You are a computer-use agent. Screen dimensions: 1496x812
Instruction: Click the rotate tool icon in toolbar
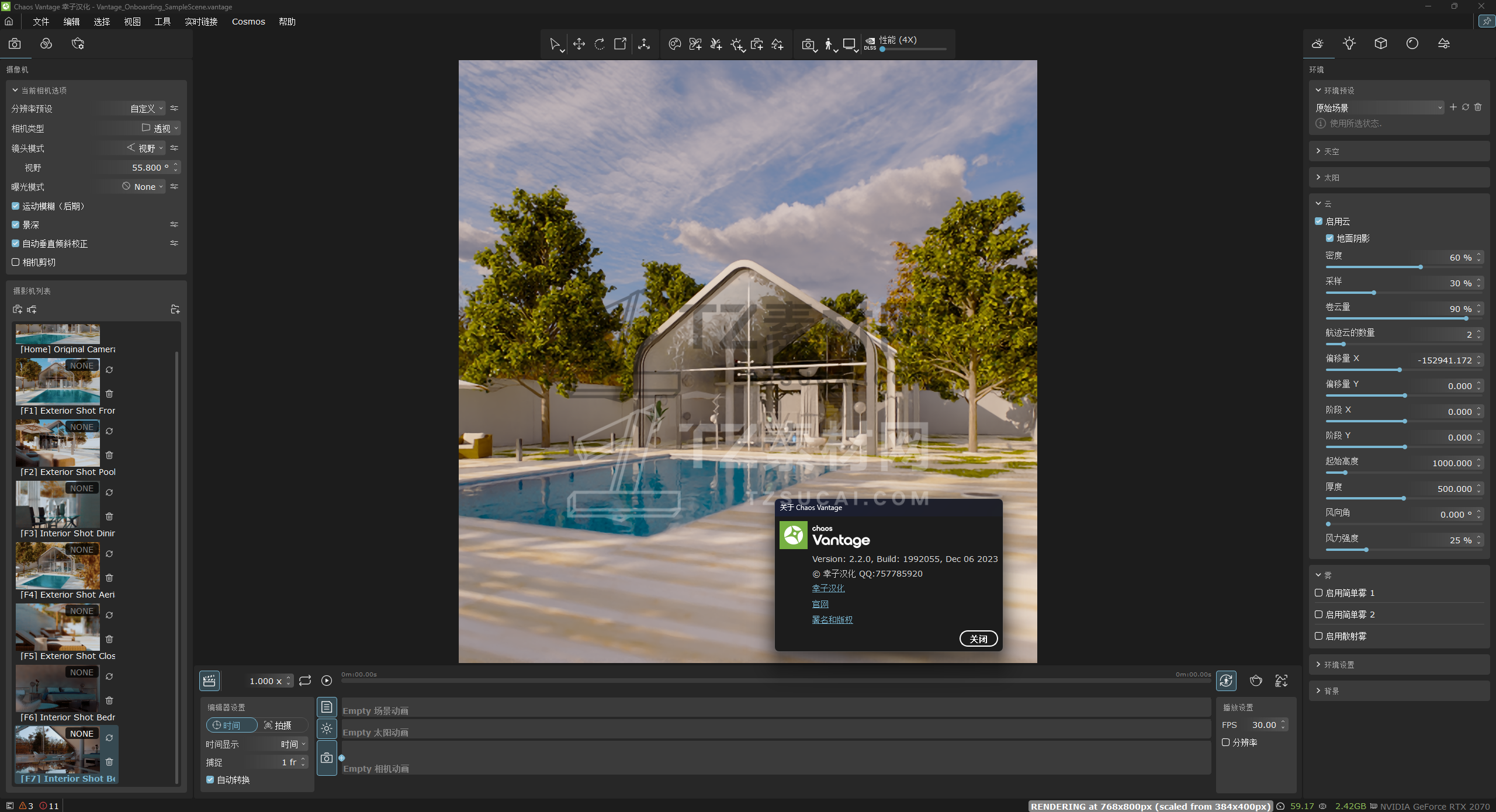click(600, 44)
